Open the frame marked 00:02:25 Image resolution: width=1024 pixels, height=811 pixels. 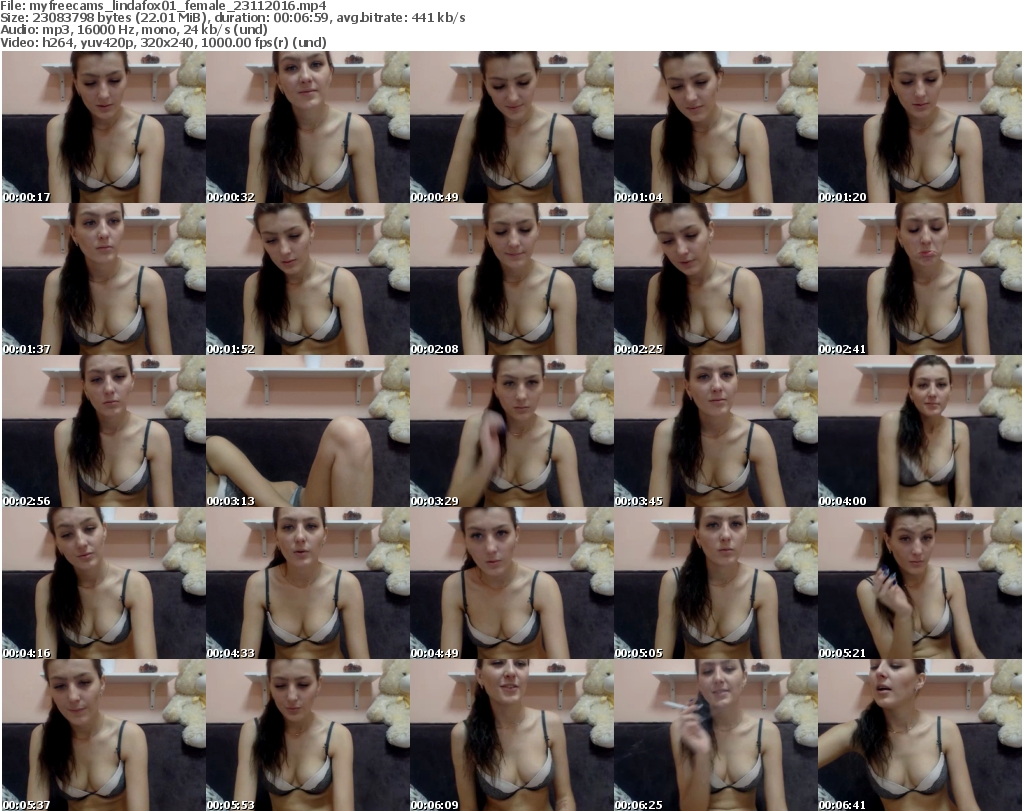[716, 279]
